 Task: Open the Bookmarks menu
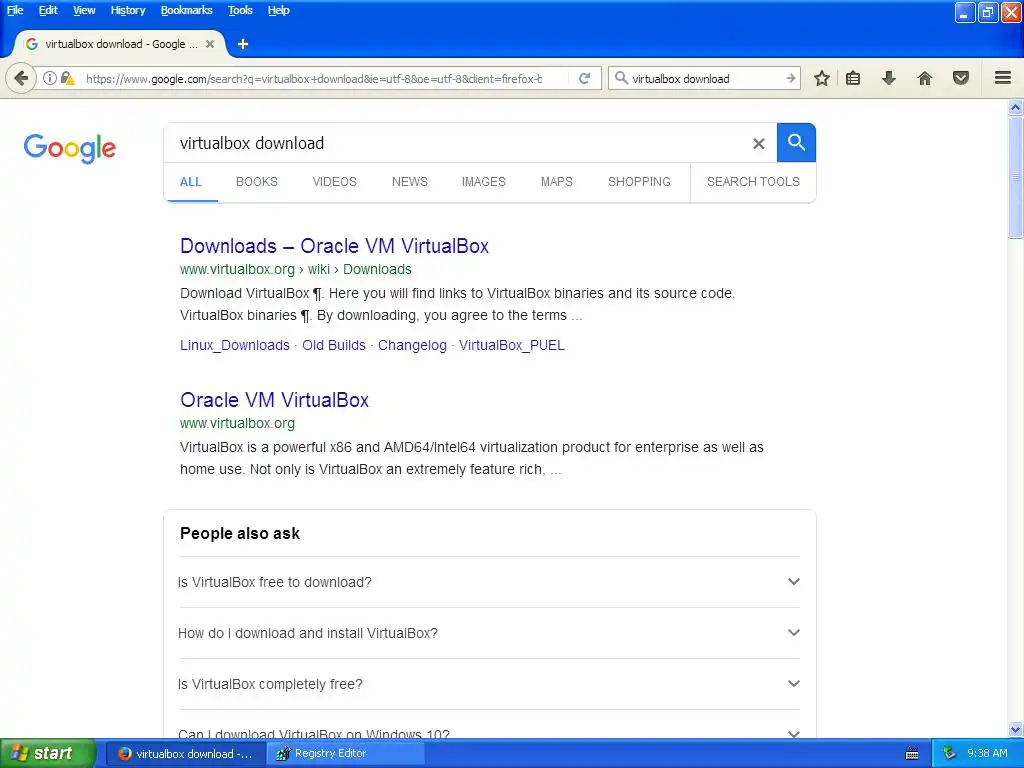186,10
